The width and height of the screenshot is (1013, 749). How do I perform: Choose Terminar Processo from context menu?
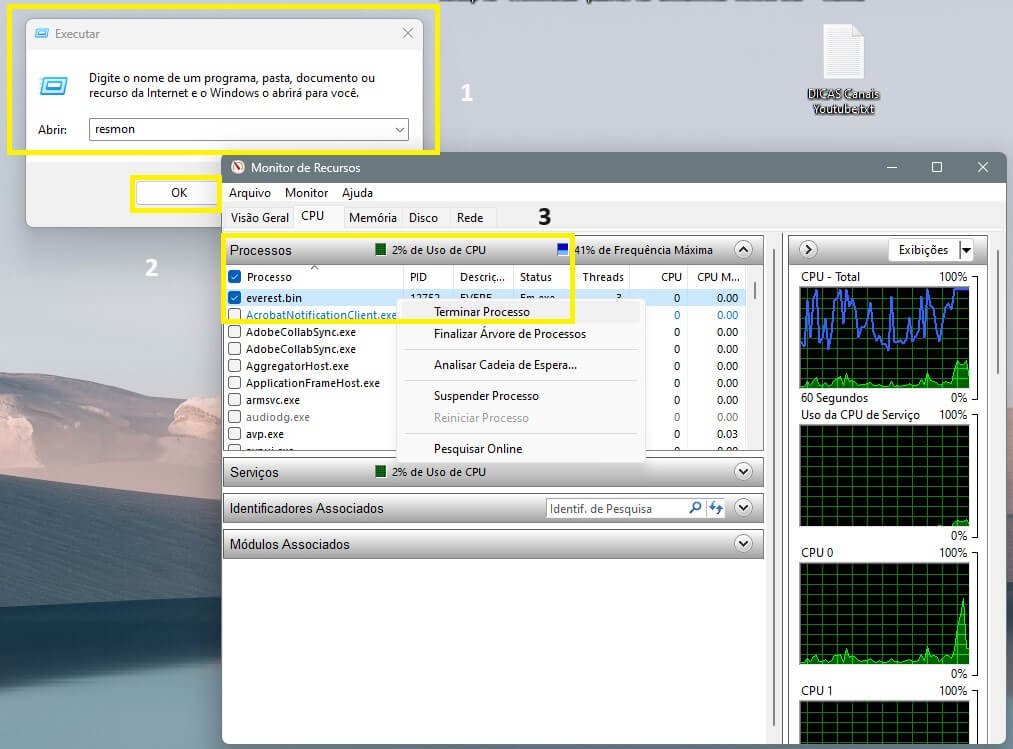coord(521,312)
